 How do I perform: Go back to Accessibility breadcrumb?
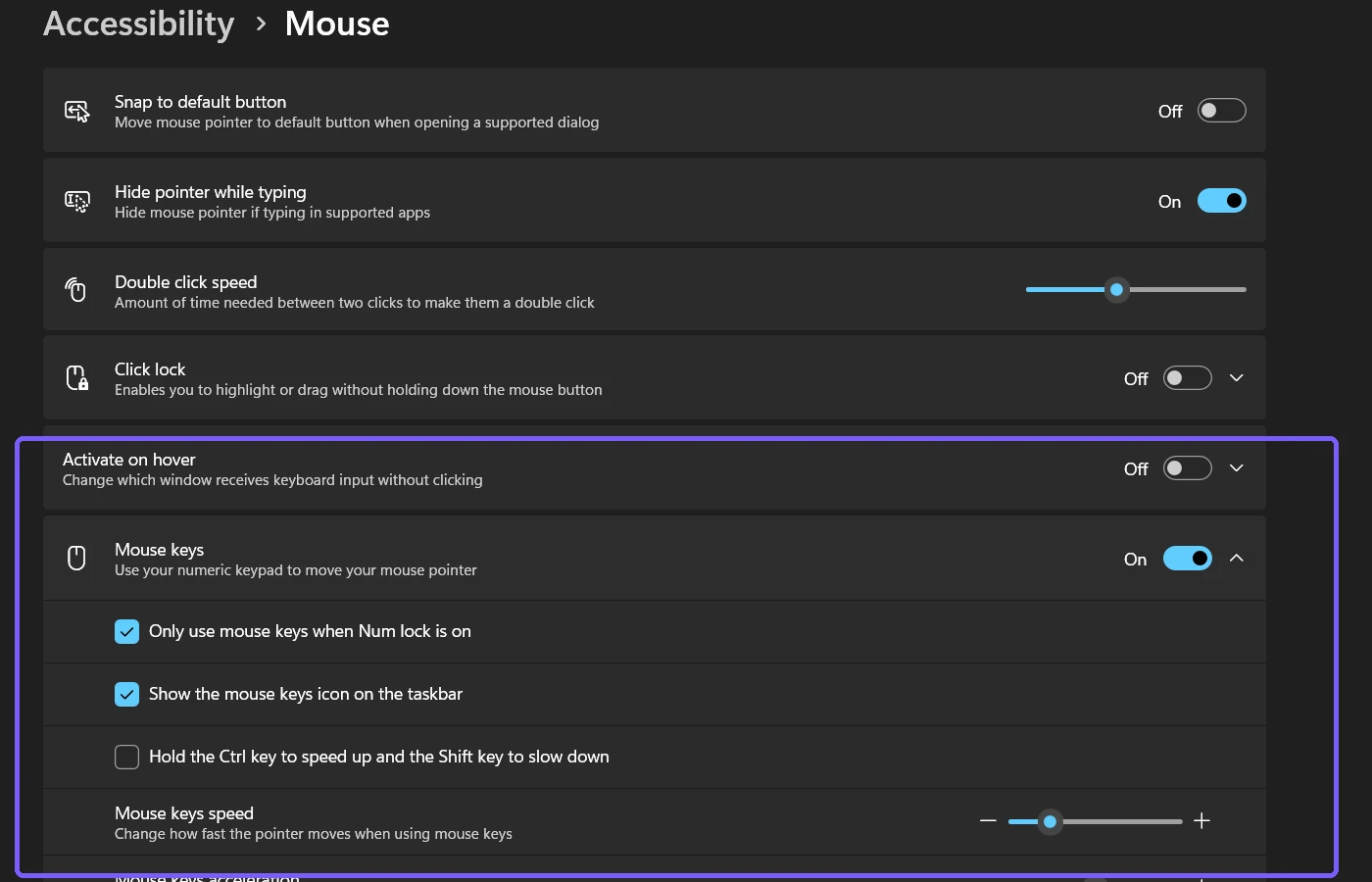[x=139, y=24]
